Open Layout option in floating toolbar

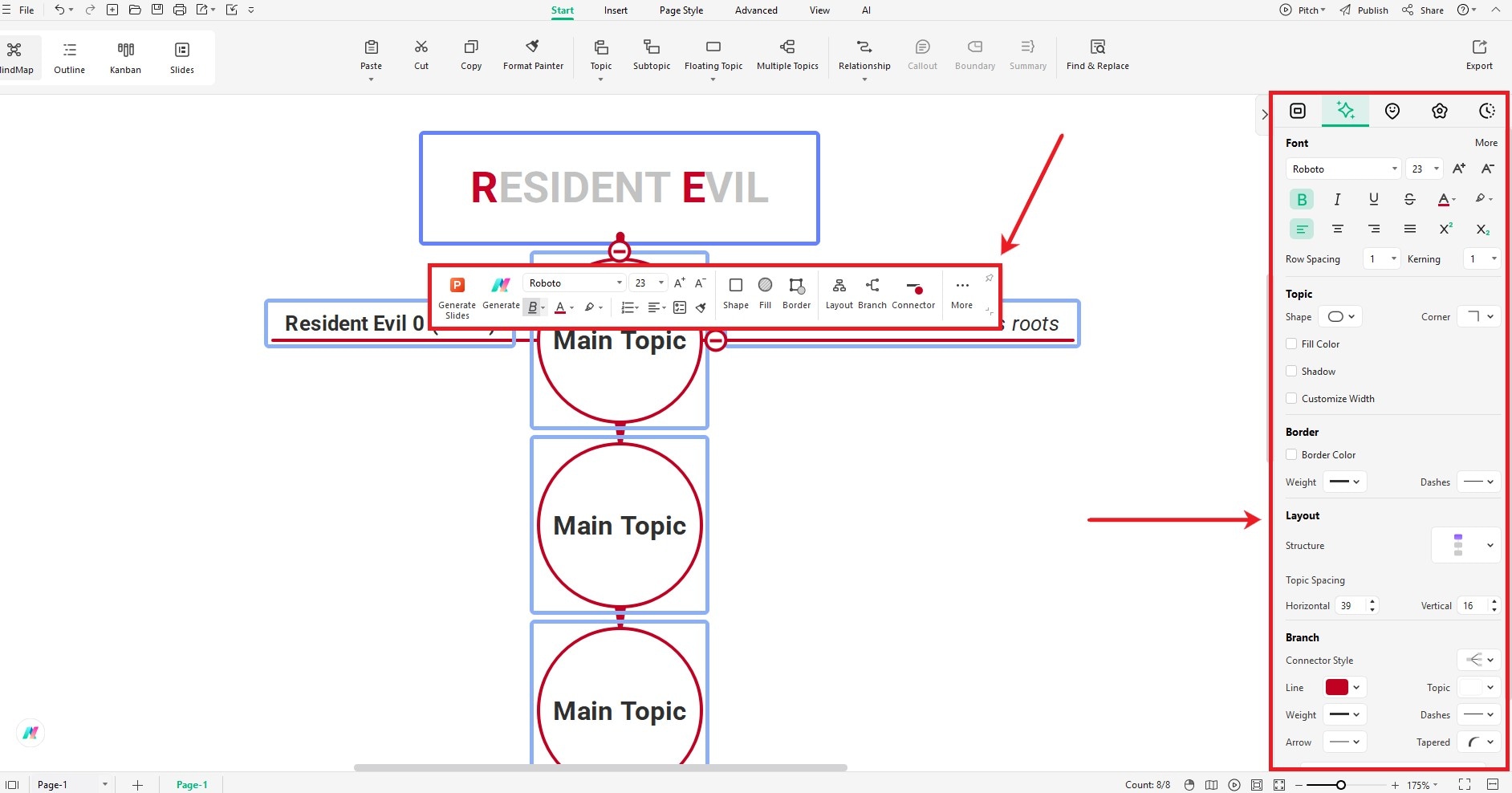839,294
